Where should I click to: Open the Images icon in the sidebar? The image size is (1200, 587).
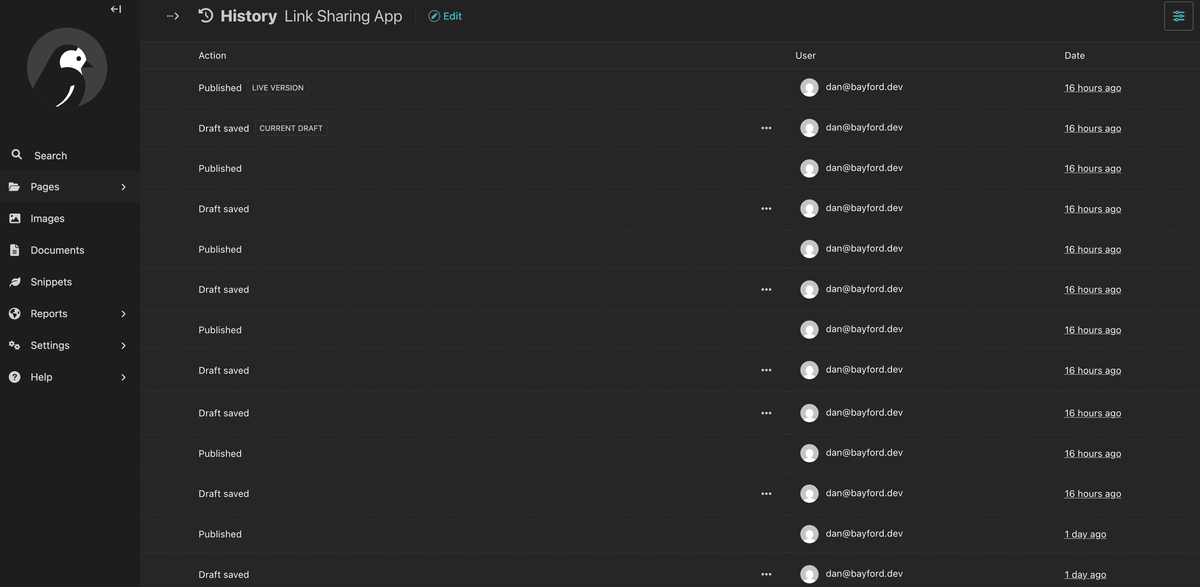(x=14, y=218)
